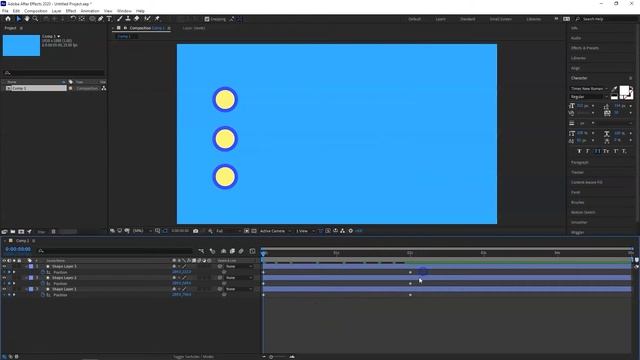Click All Caps icon in Character panel

(x=597, y=151)
